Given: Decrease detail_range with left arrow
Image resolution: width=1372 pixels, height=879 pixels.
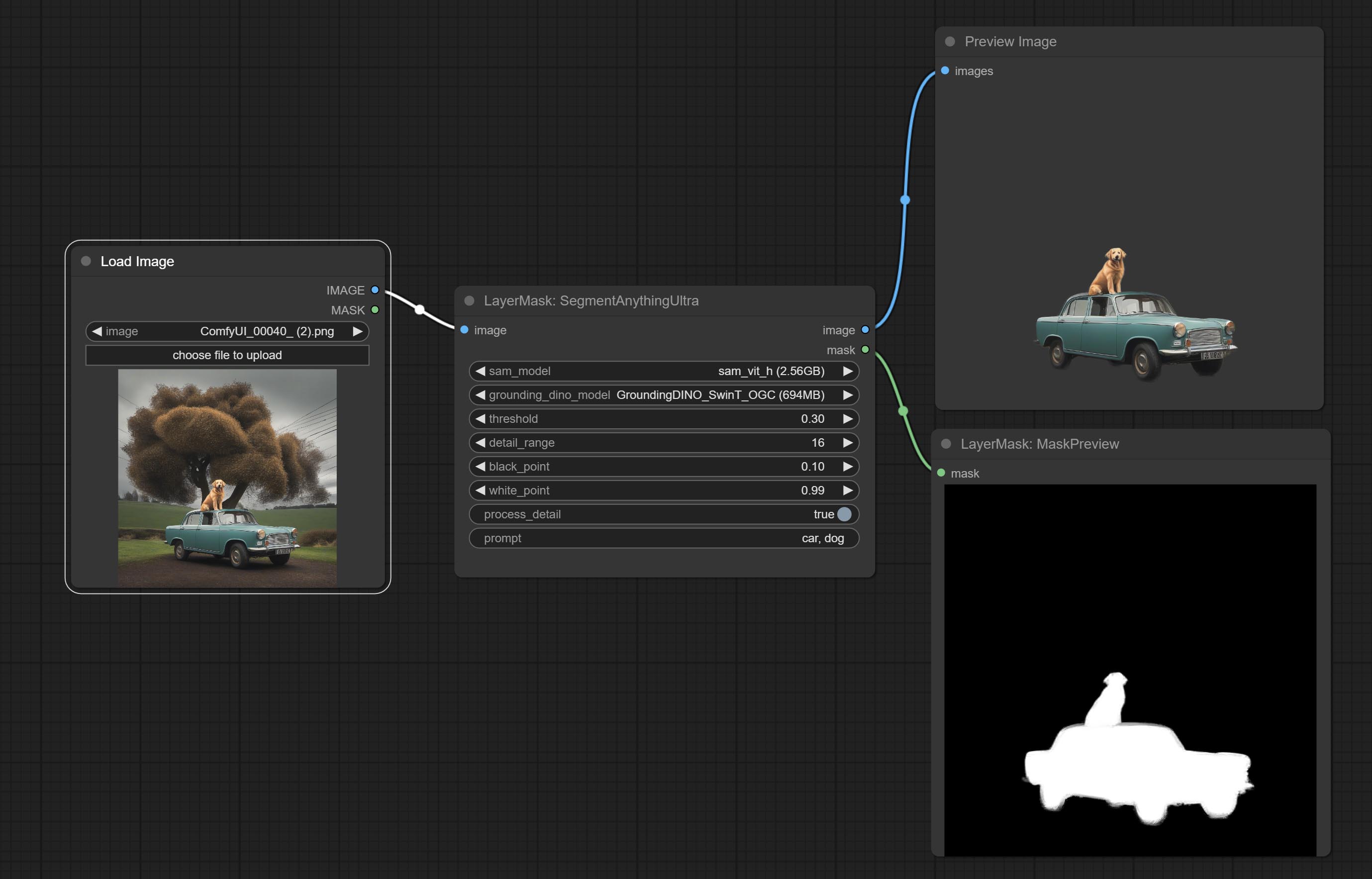Looking at the screenshot, I should tap(481, 443).
